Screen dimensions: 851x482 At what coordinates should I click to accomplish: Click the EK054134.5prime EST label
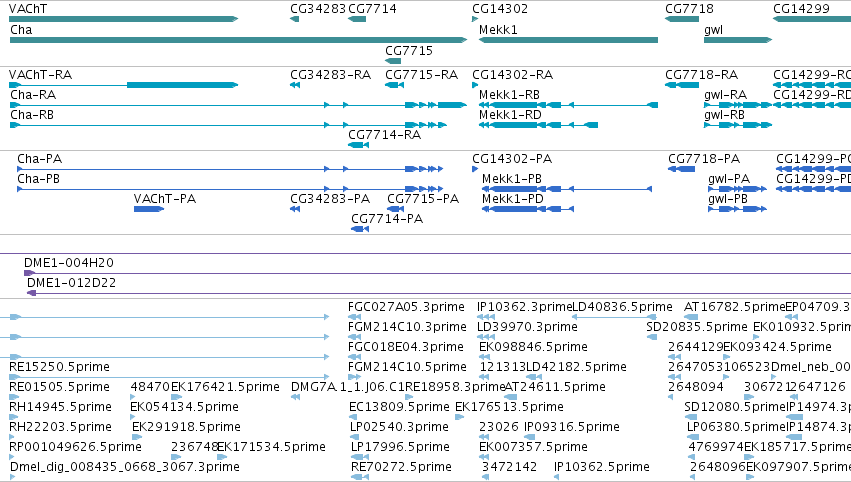185,408
